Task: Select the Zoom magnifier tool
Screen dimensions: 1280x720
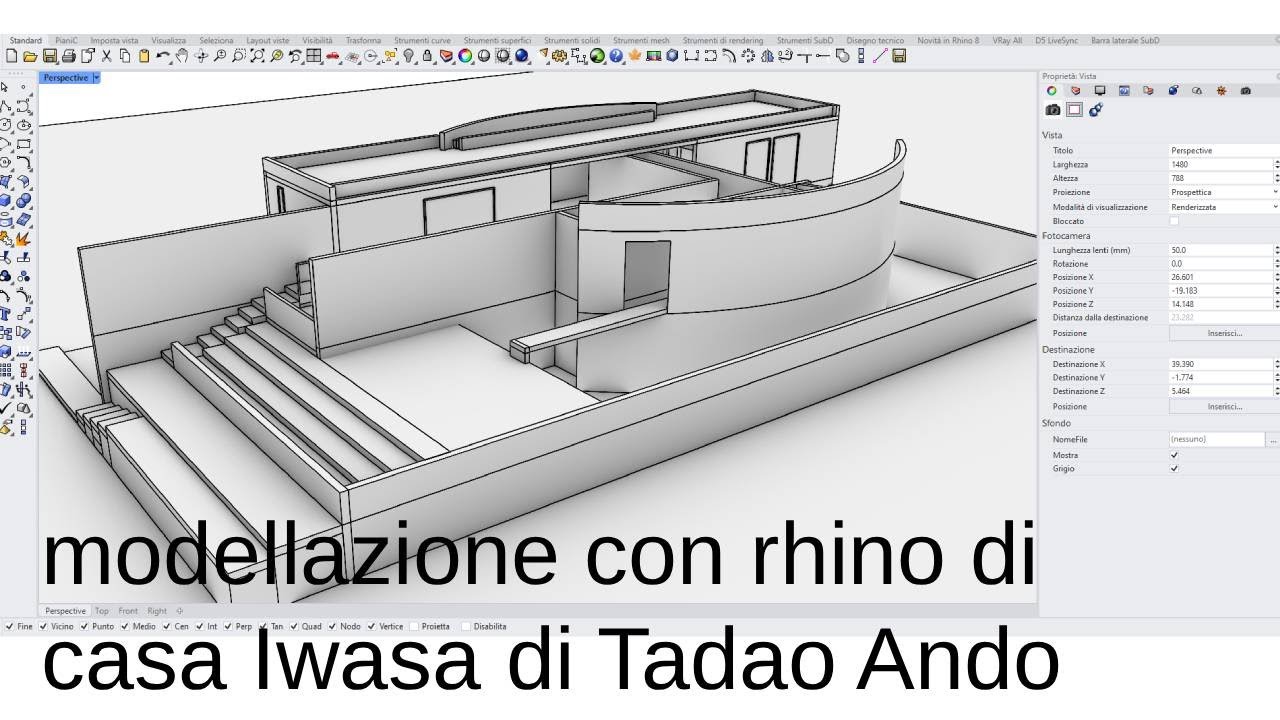Action: pos(220,56)
